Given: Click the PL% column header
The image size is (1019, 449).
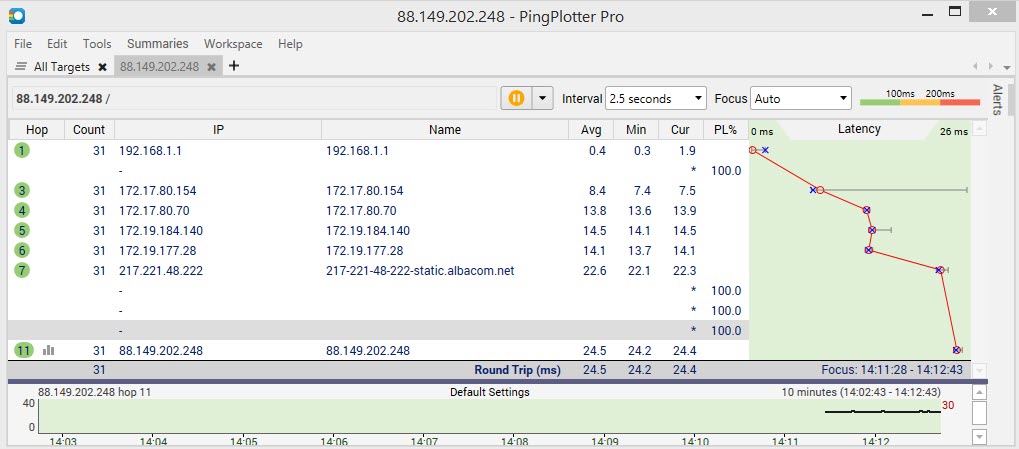Looking at the screenshot, I should tap(725, 129).
